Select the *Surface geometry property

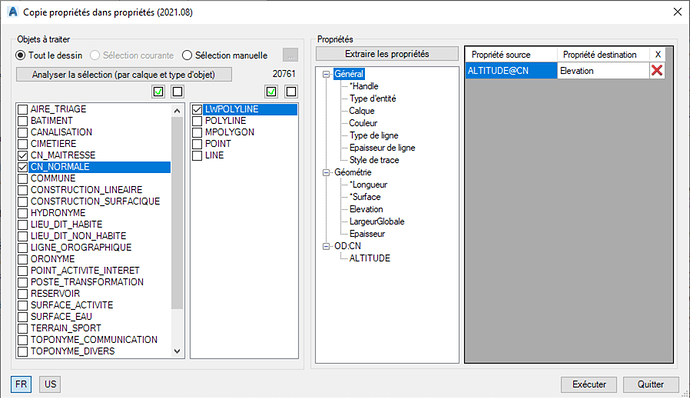click(x=365, y=197)
